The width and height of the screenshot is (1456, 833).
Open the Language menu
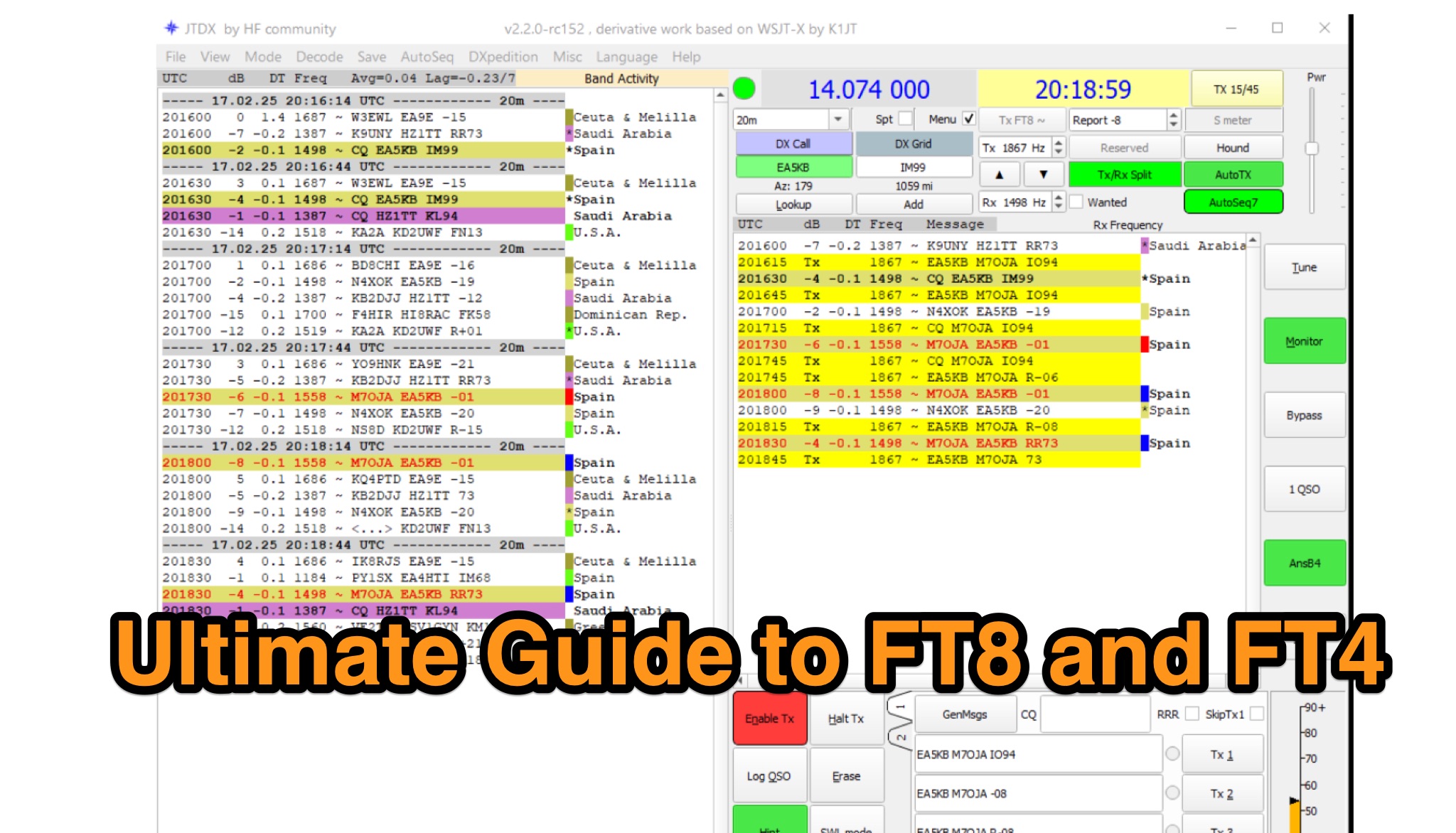tap(626, 57)
